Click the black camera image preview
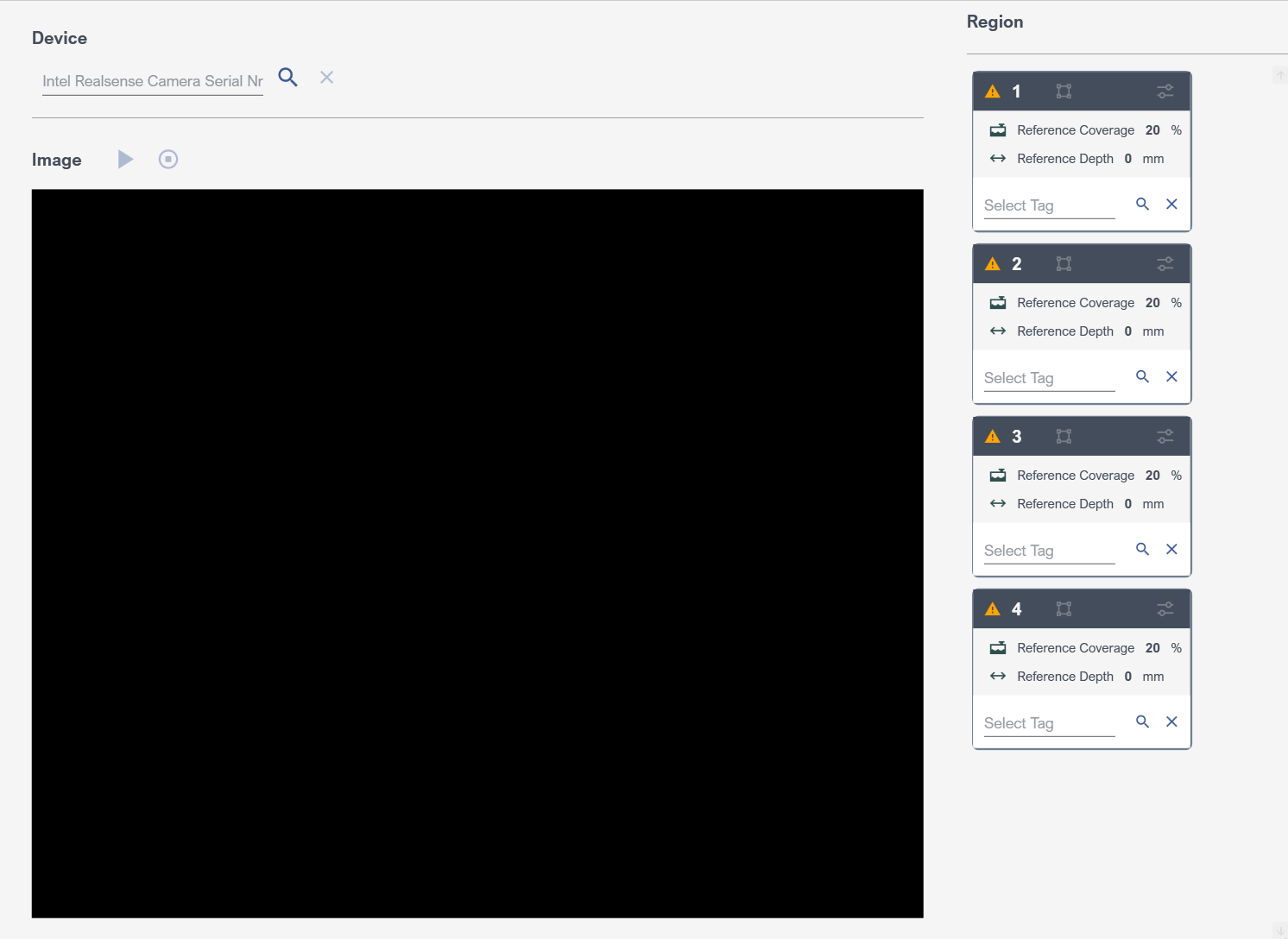 pos(477,553)
